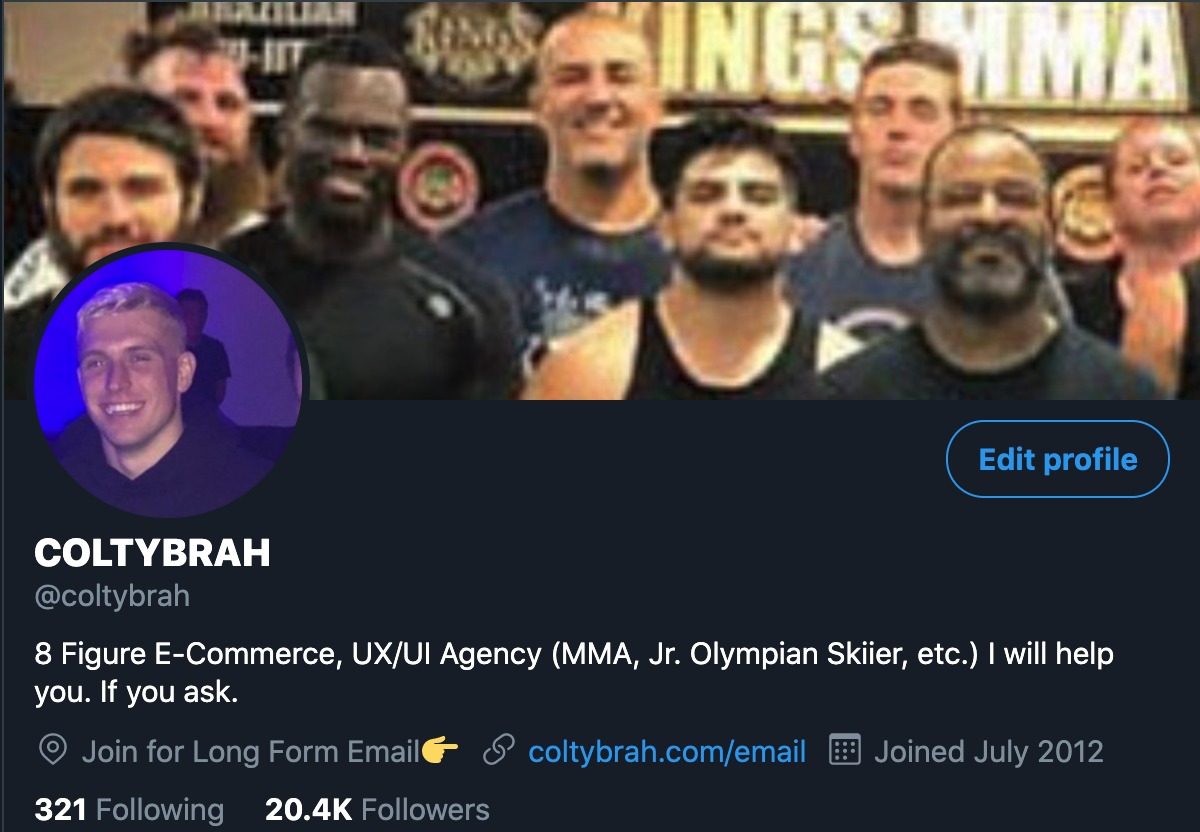
Task: View the 20.4K Followers list
Action: tap(377, 809)
